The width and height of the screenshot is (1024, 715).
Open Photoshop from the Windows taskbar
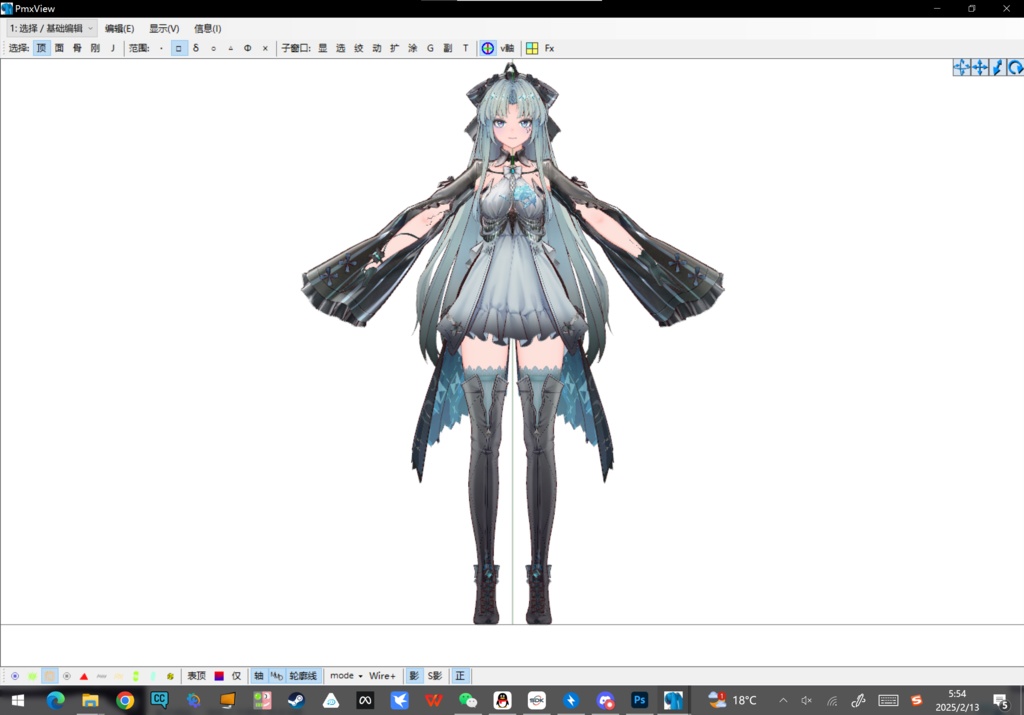639,700
